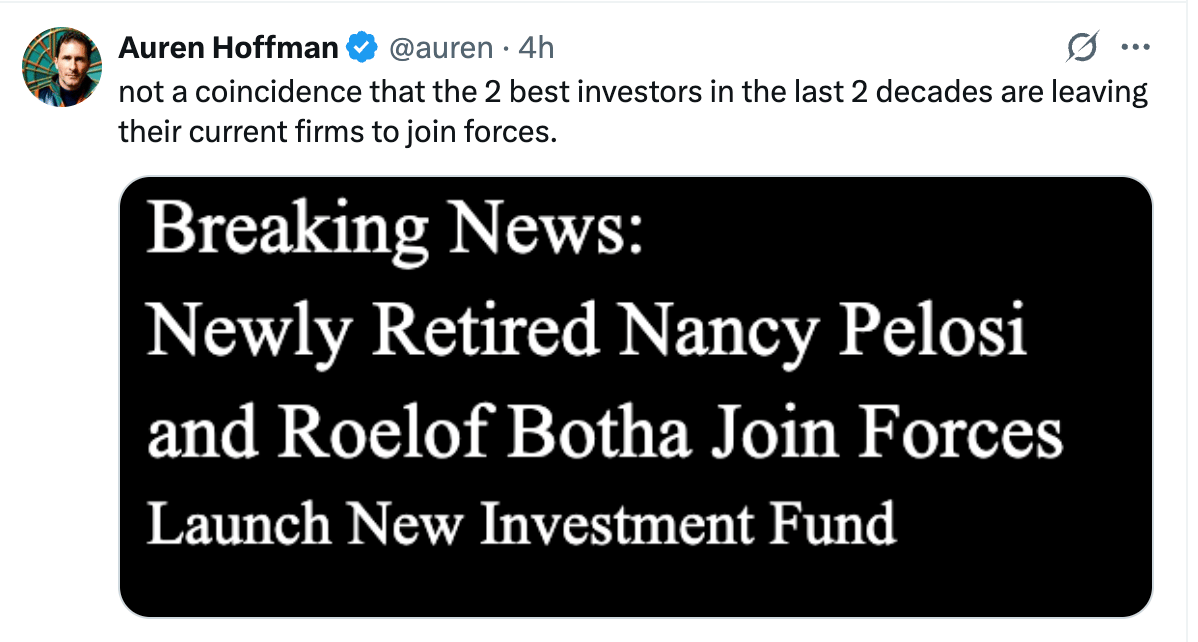
Task: Open the three-dot More options menu
Action: coord(1135,47)
